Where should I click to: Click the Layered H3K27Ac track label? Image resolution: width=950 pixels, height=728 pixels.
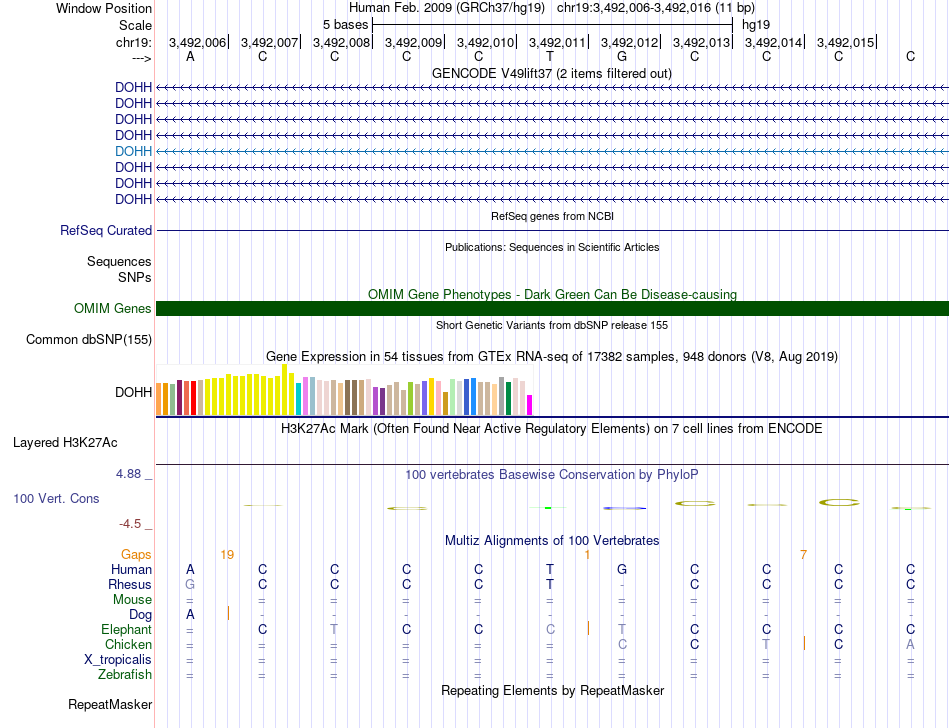tap(65, 443)
